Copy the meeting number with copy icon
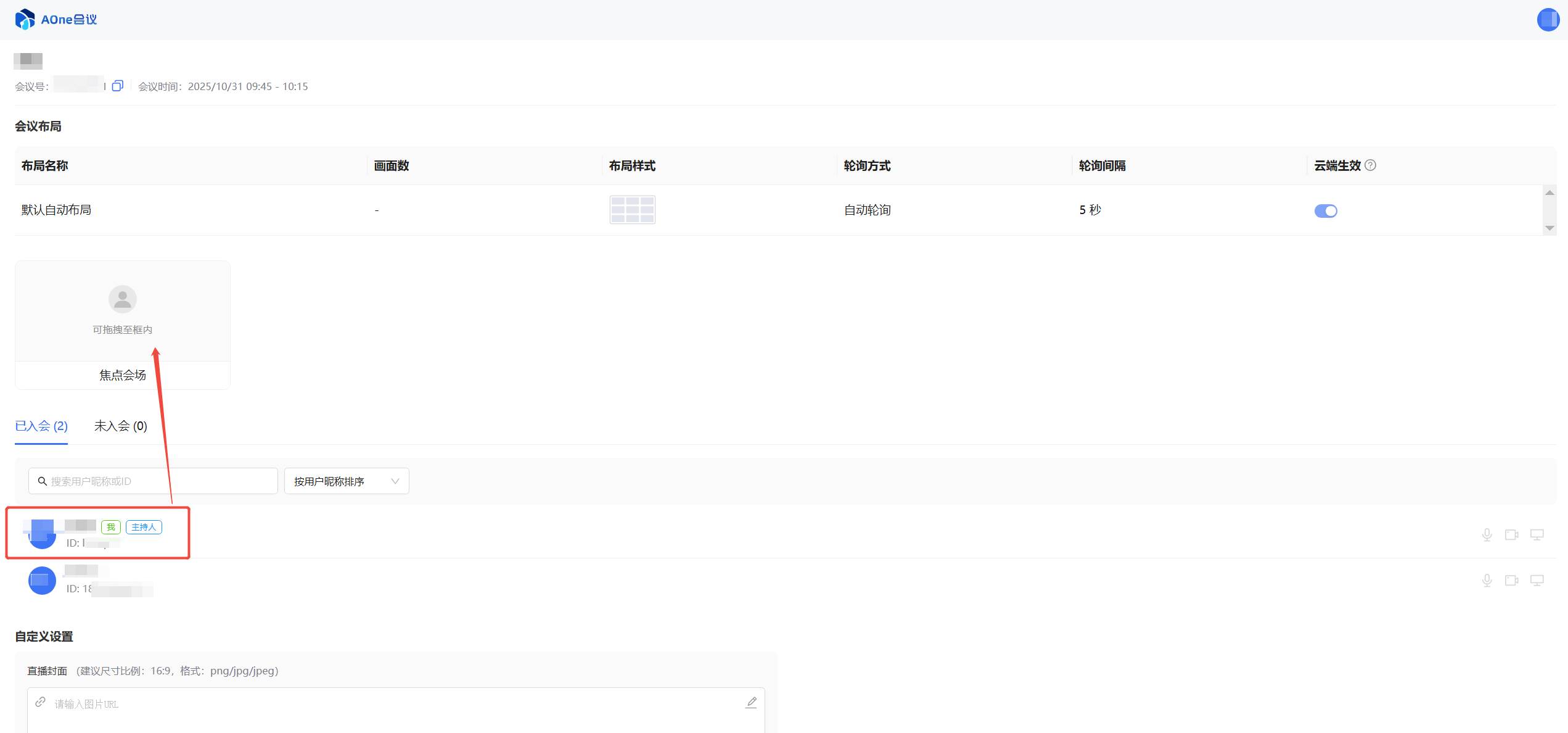This screenshot has height=733, width=1568. click(x=118, y=86)
